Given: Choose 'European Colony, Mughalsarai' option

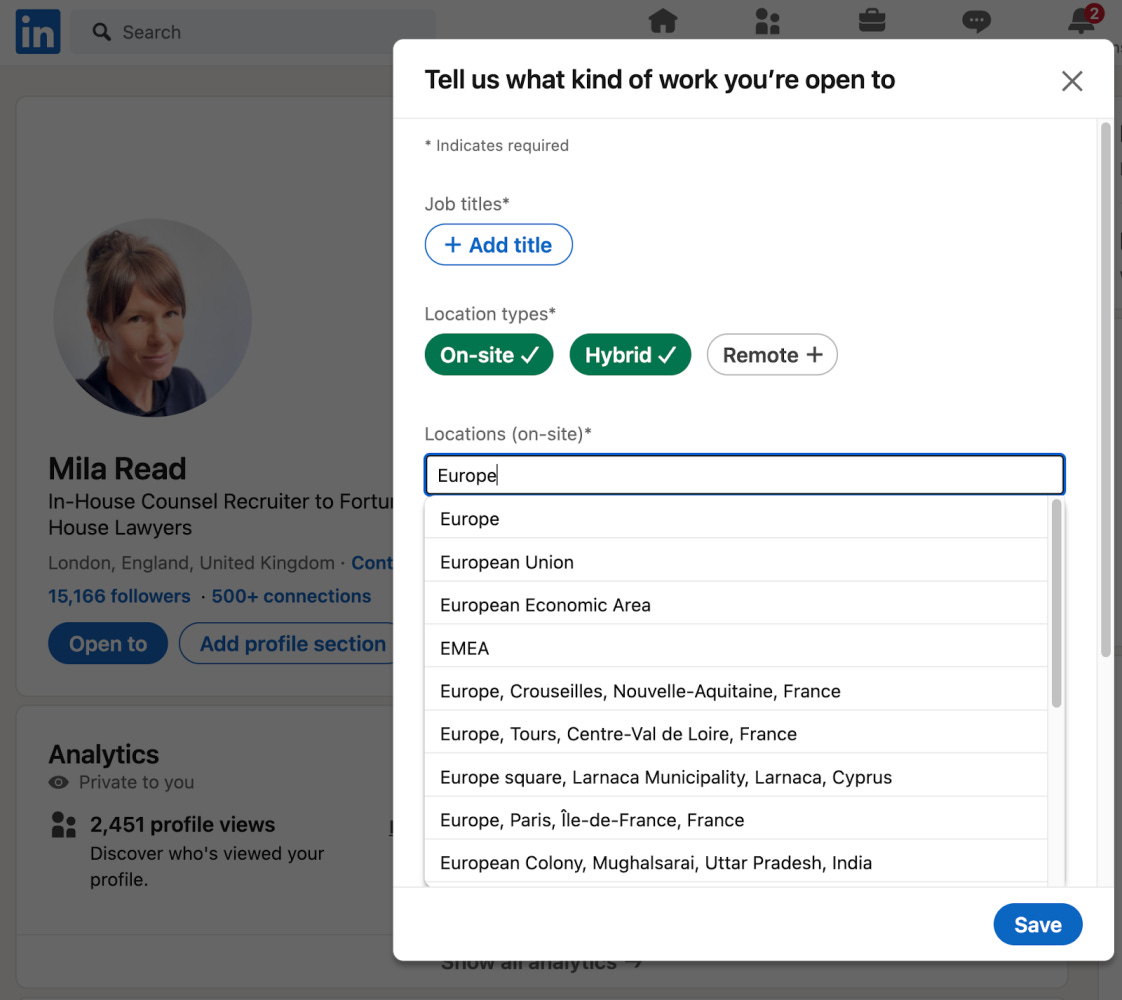Looking at the screenshot, I should point(736,863).
